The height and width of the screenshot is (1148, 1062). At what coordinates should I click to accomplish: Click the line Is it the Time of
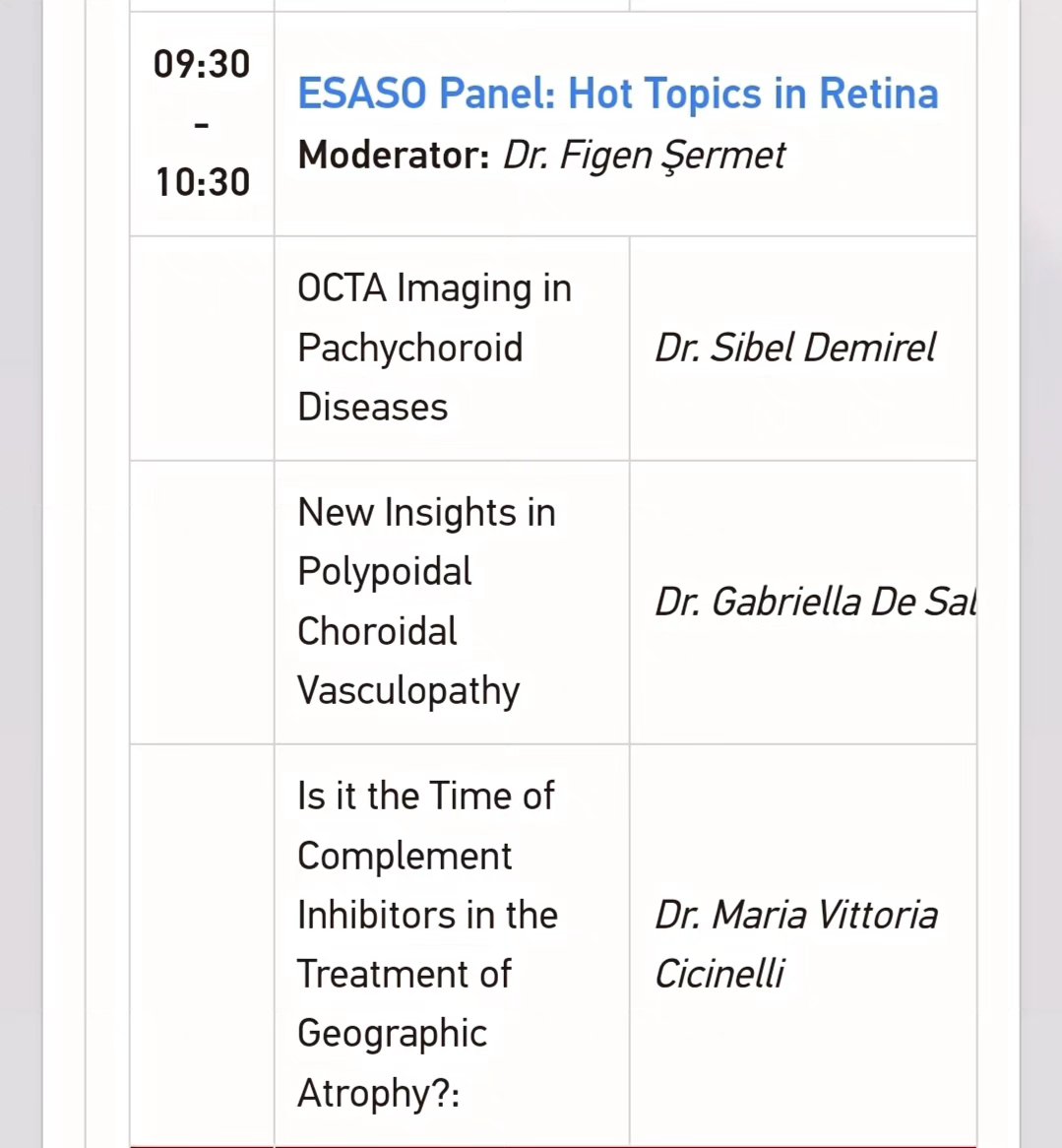[x=426, y=796]
